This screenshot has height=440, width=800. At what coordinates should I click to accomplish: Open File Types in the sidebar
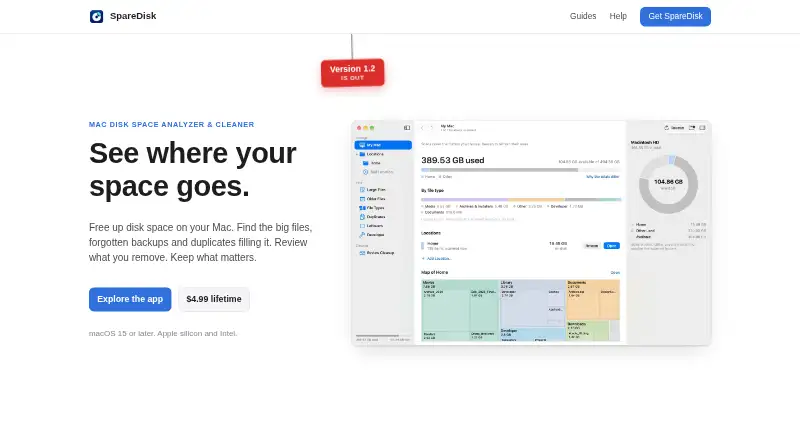372,208
